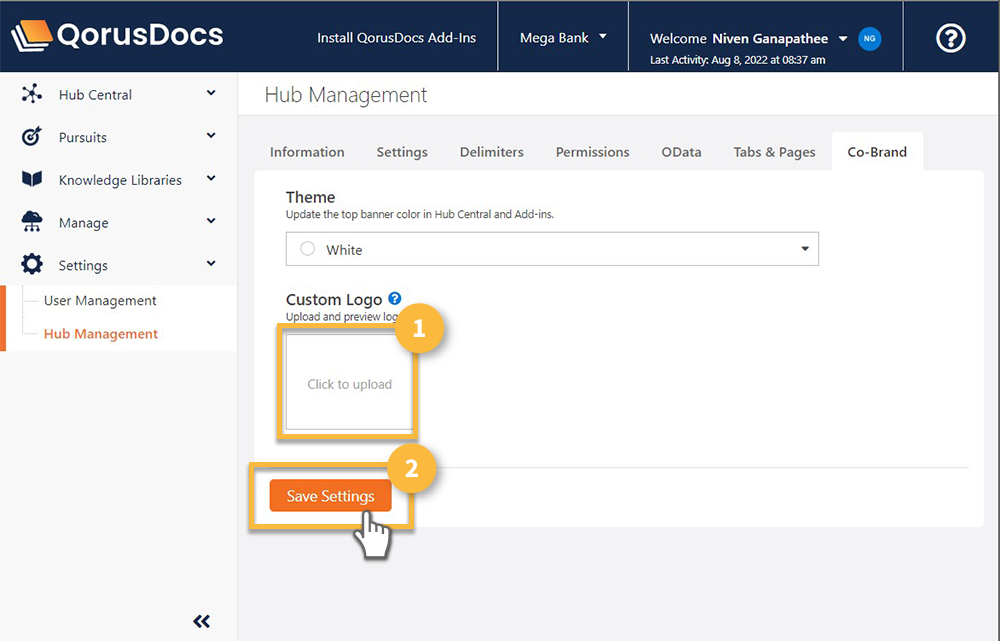Screen dimensions: 1000x641
Task: Click the Manage cloud icon
Action: [x=32, y=223]
